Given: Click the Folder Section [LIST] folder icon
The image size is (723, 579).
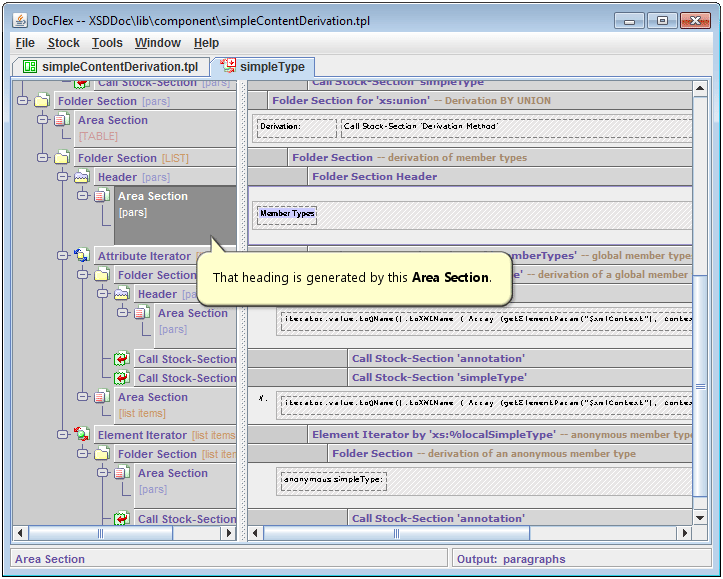Looking at the screenshot, I should (62, 158).
